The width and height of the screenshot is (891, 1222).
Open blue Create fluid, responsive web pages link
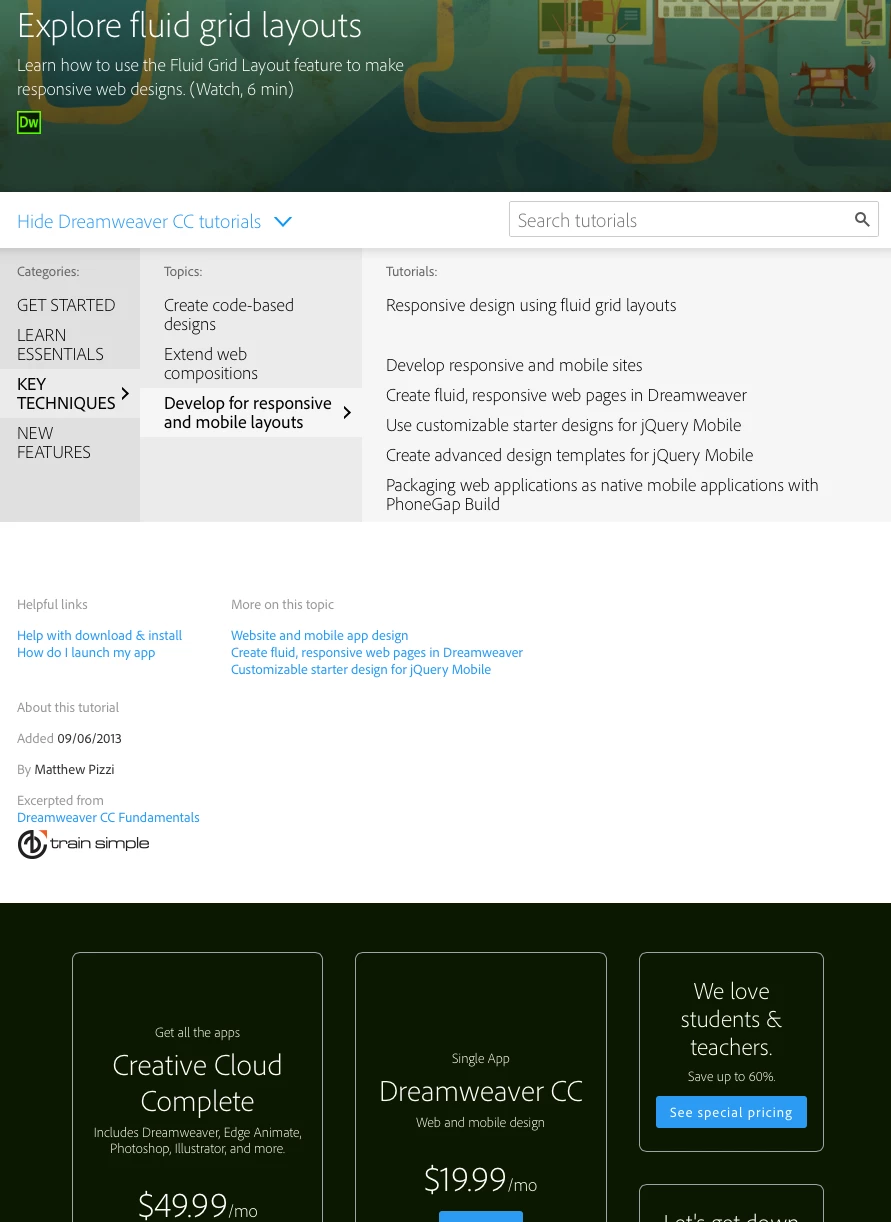pos(377,652)
